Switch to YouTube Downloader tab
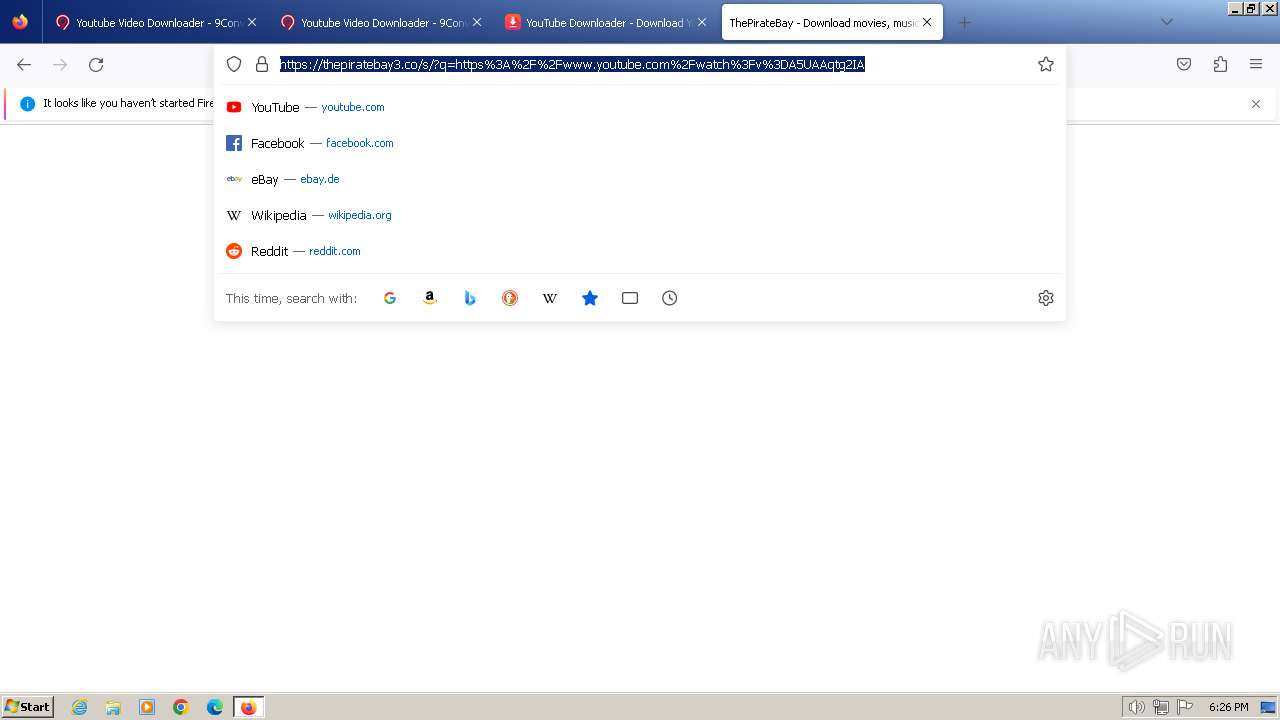The image size is (1280, 720). click(x=605, y=22)
